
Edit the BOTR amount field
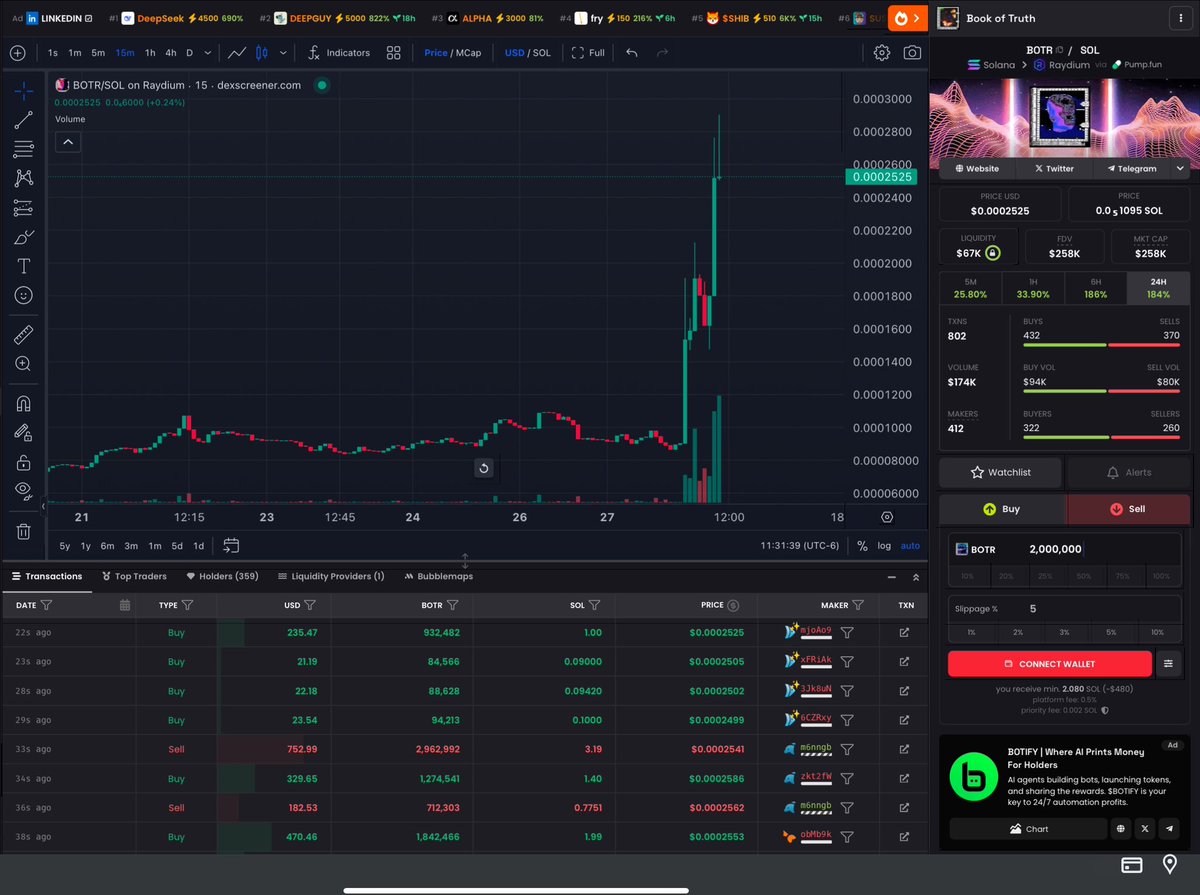[1065, 549]
